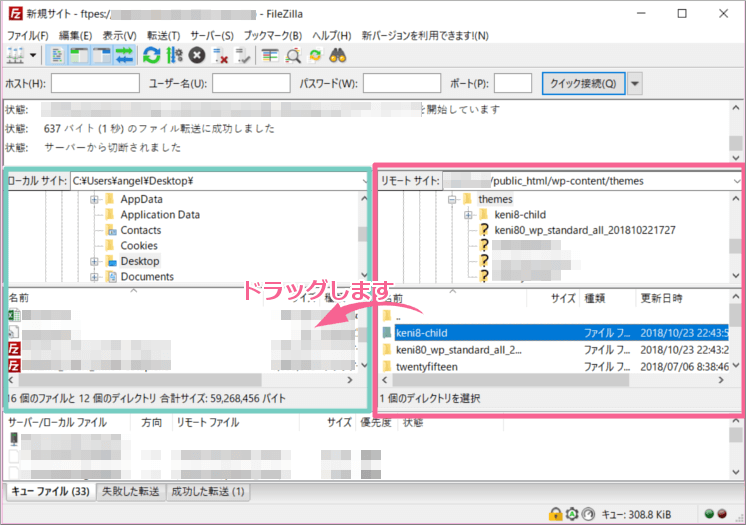Toggle the remote directory tree view

coord(101,56)
